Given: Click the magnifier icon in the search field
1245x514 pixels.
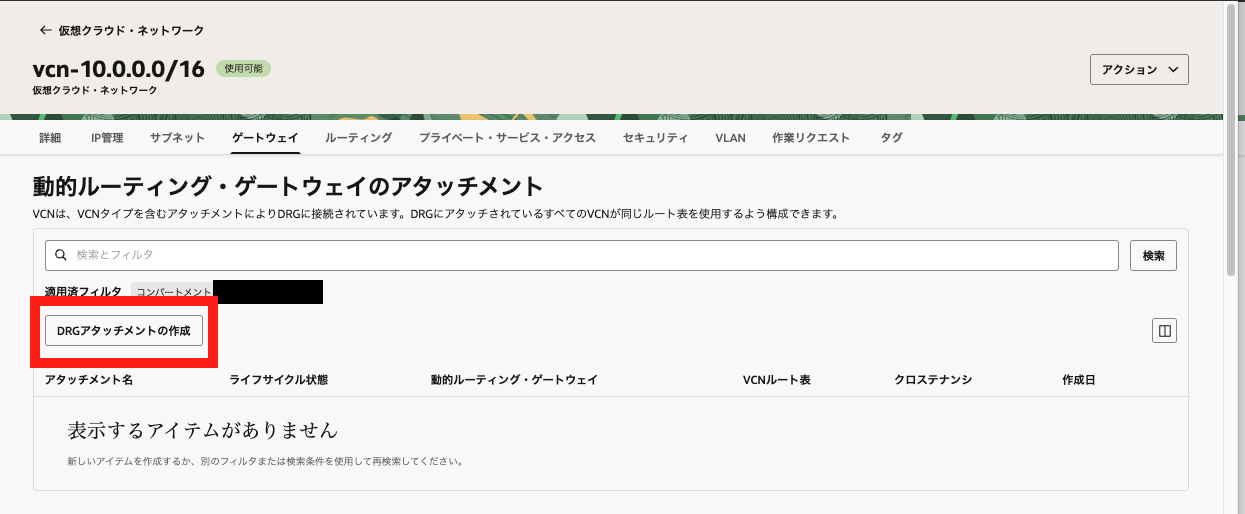Looking at the screenshot, I should pos(62,256).
